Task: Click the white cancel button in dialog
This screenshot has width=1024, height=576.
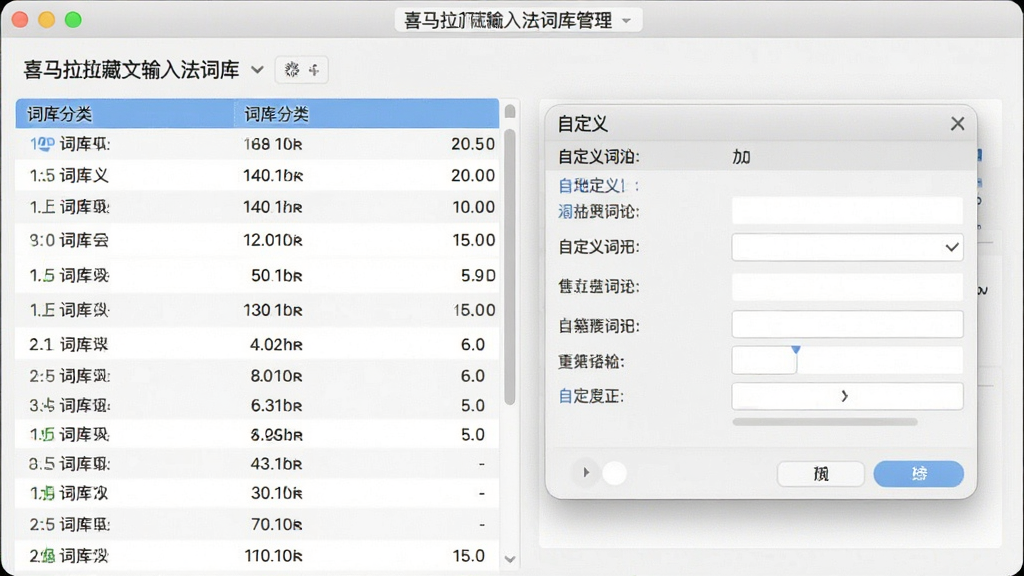Action: pos(820,473)
